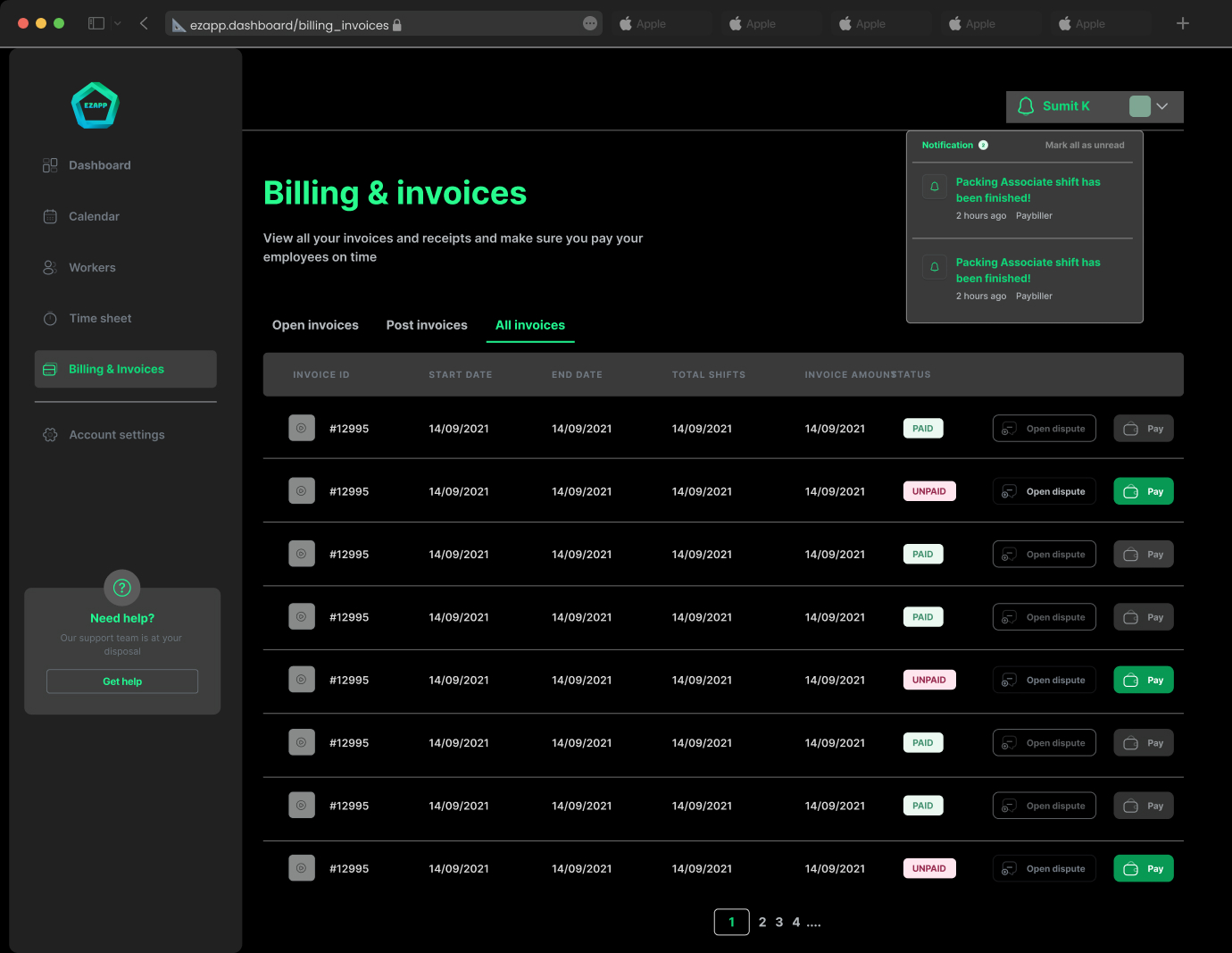Open dispute for the first unpaid invoice

coord(1044,492)
